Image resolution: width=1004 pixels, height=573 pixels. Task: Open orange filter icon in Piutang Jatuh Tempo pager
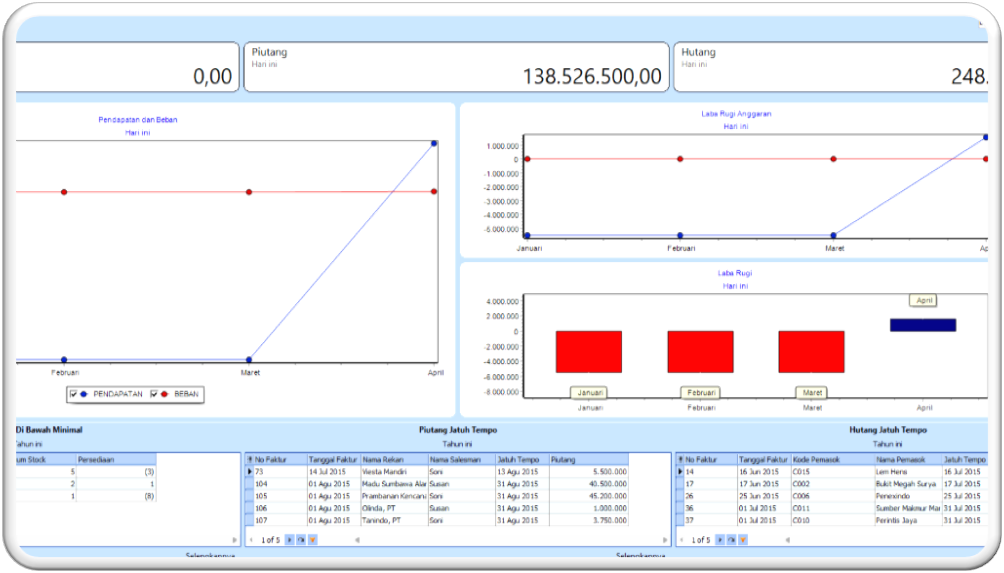[x=312, y=540]
